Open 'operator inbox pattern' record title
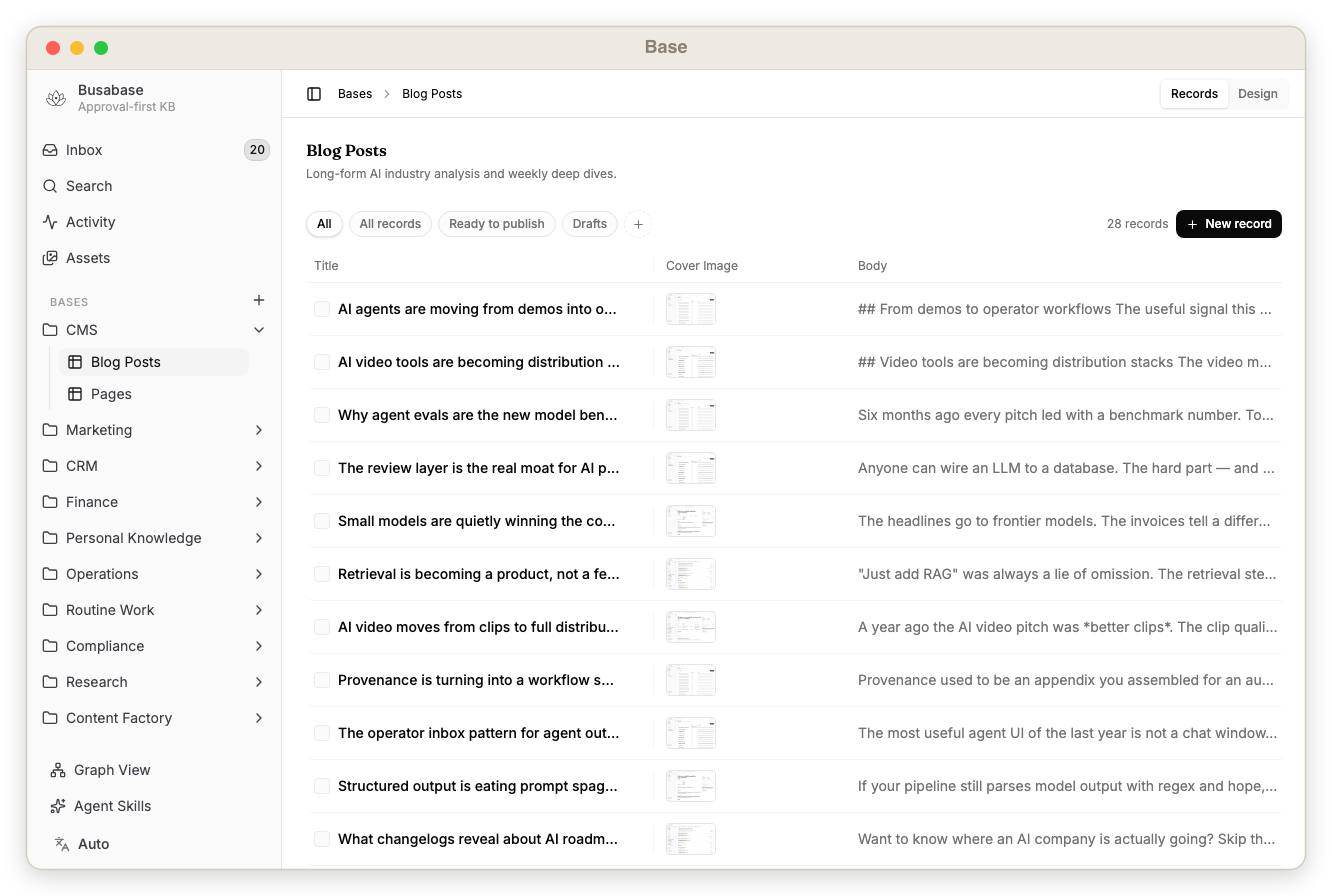The height and width of the screenshot is (896, 1332). click(478, 733)
